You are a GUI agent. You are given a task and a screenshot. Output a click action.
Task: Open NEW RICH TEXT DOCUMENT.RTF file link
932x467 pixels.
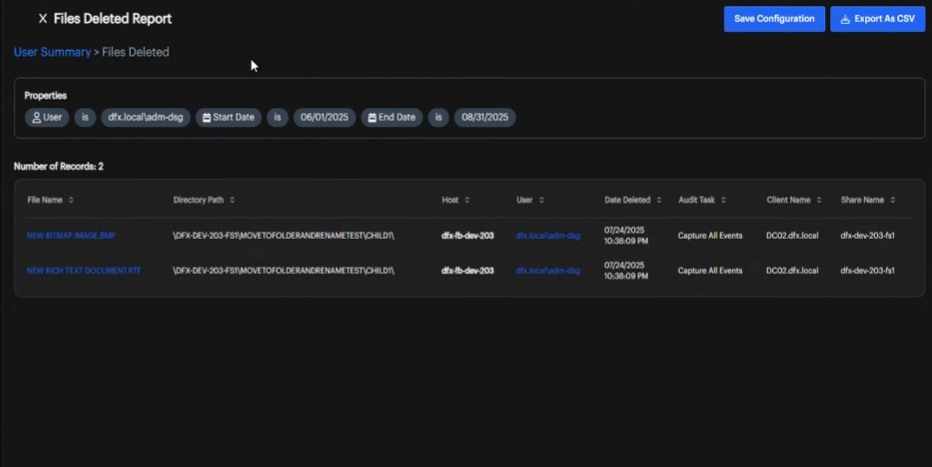[x=84, y=271]
